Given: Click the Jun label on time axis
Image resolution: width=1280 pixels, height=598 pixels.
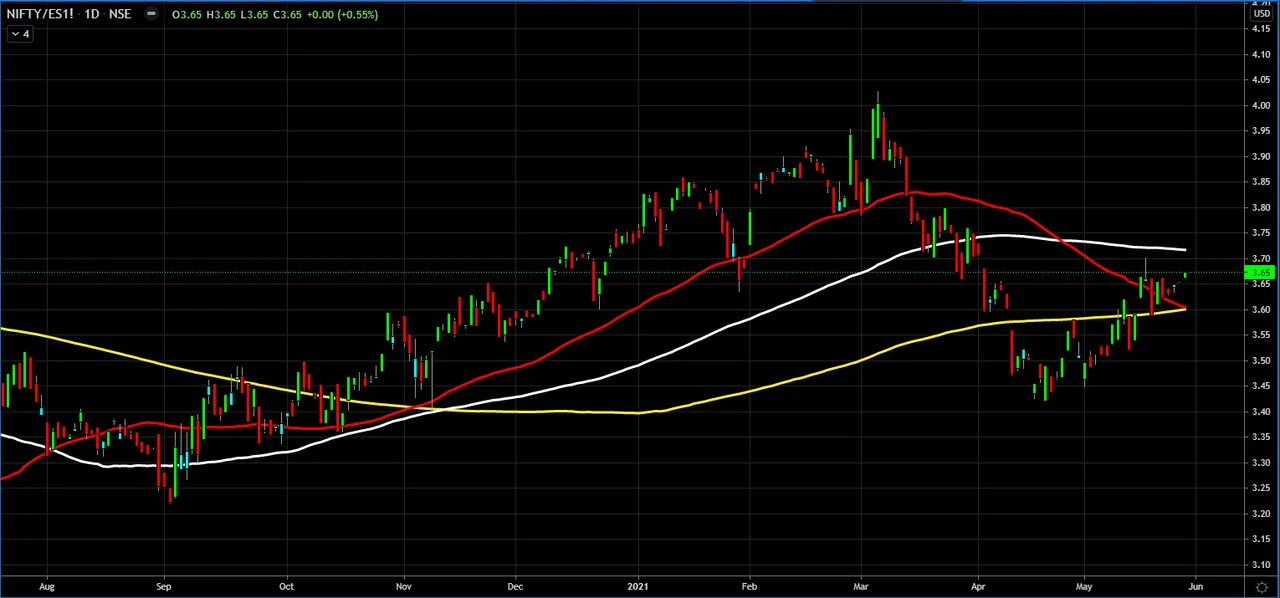Looking at the screenshot, I should click(x=1196, y=587).
